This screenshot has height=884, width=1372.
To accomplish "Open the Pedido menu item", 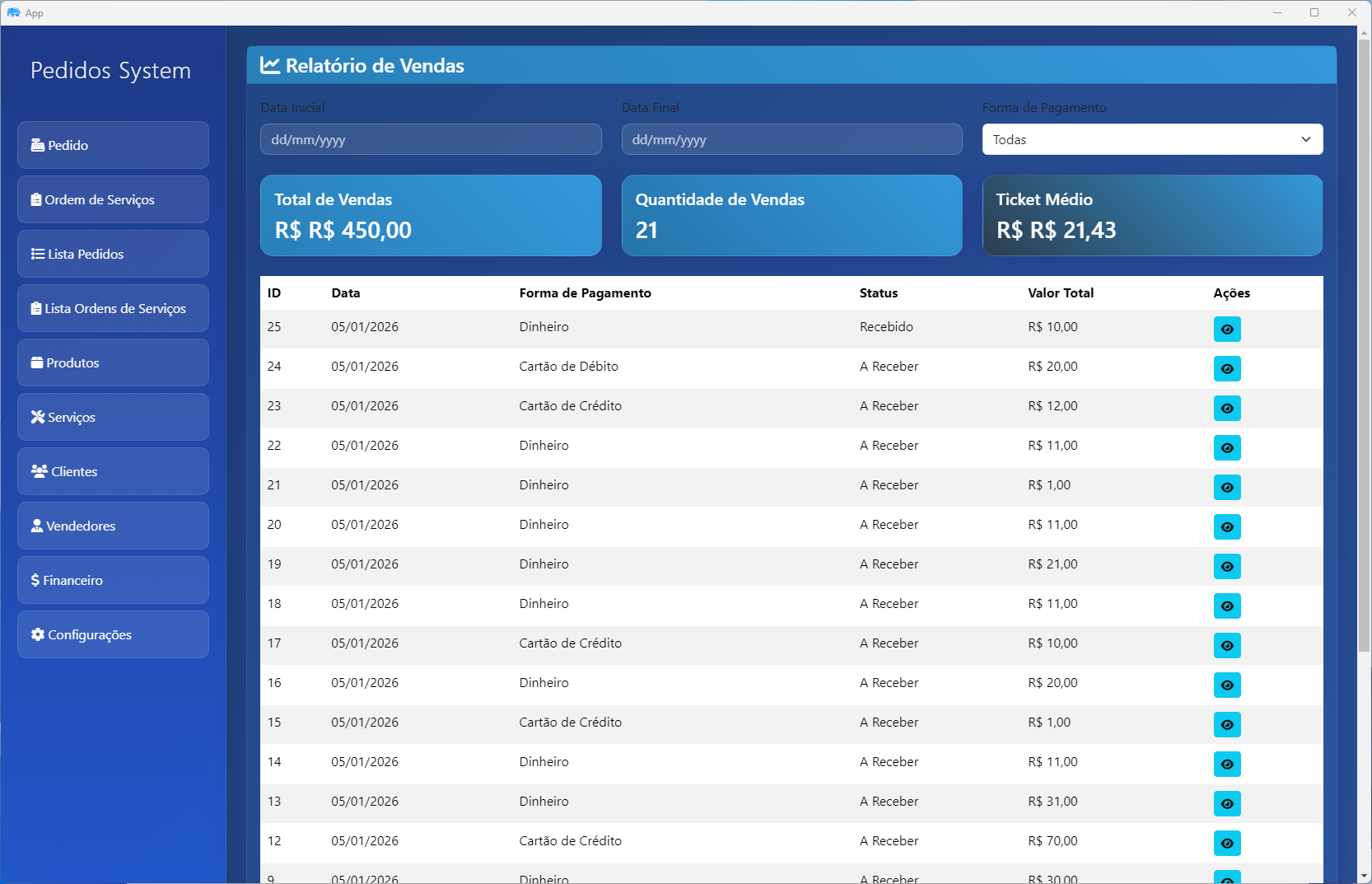I will [x=113, y=145].
